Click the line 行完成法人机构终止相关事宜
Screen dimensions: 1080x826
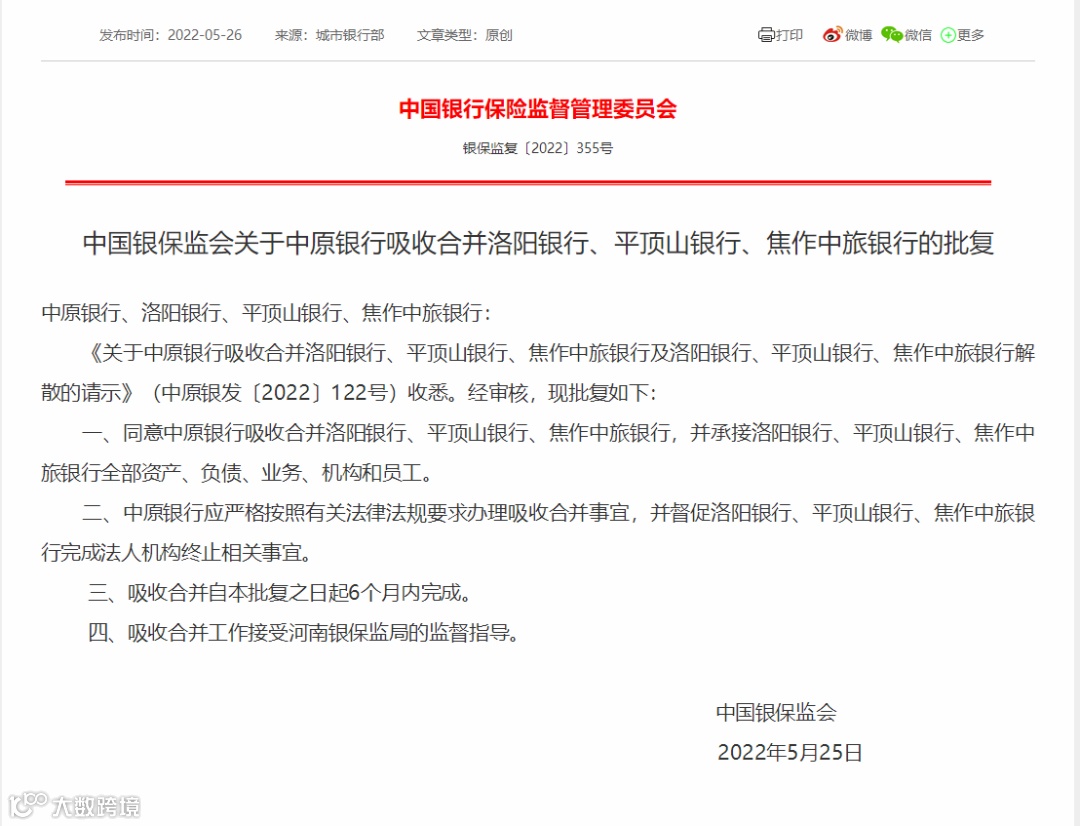coord(177,553)
